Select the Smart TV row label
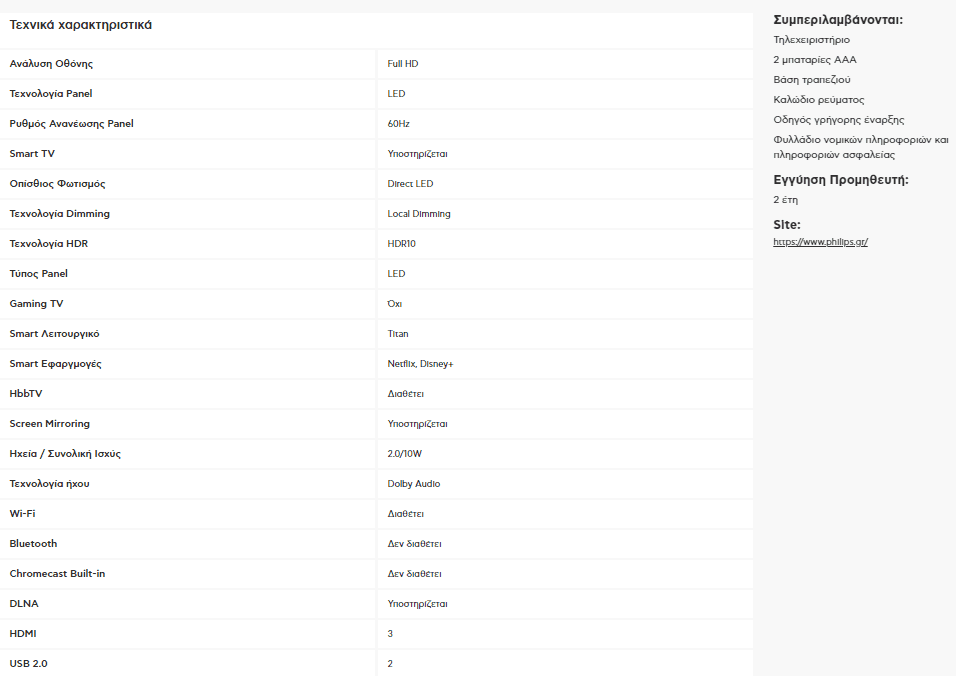The height and width of the screenshot is (676, 956). click(x=32, y=154)
